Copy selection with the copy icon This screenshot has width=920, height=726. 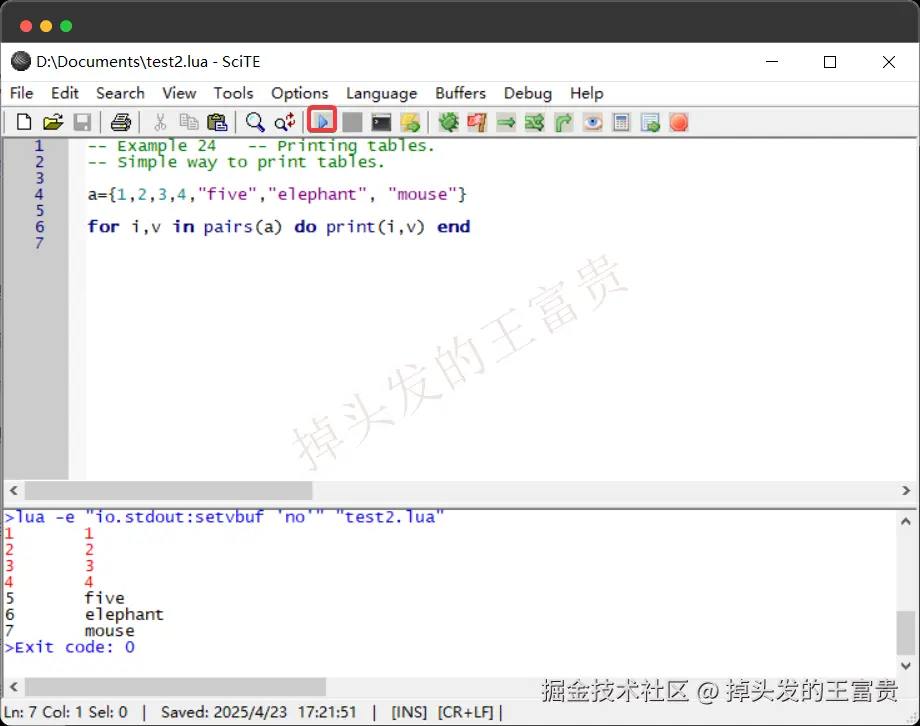coord(188,121)
